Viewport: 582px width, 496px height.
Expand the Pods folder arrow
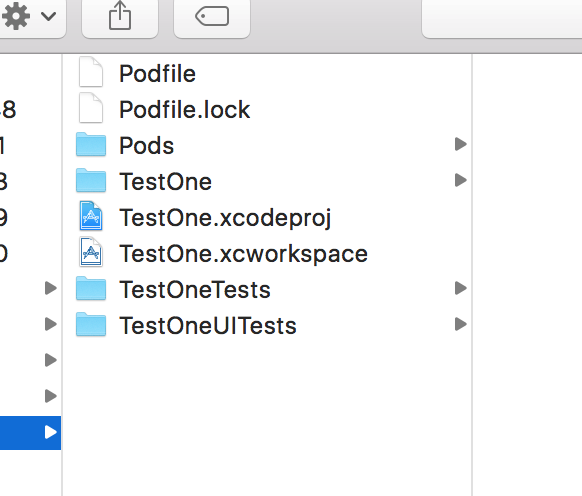[461, 144]
